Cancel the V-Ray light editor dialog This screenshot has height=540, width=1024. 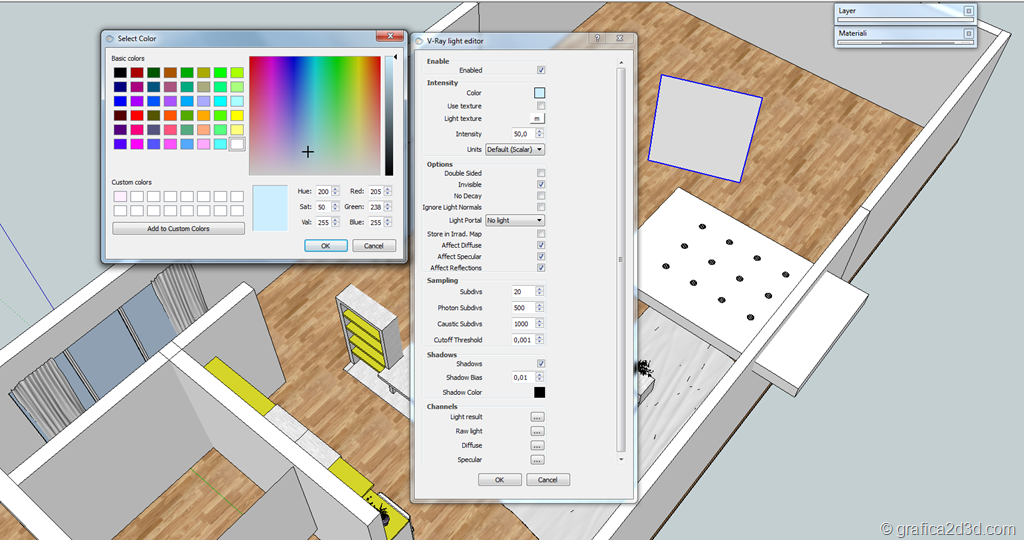pyautogui.click(x=548, y=480)
